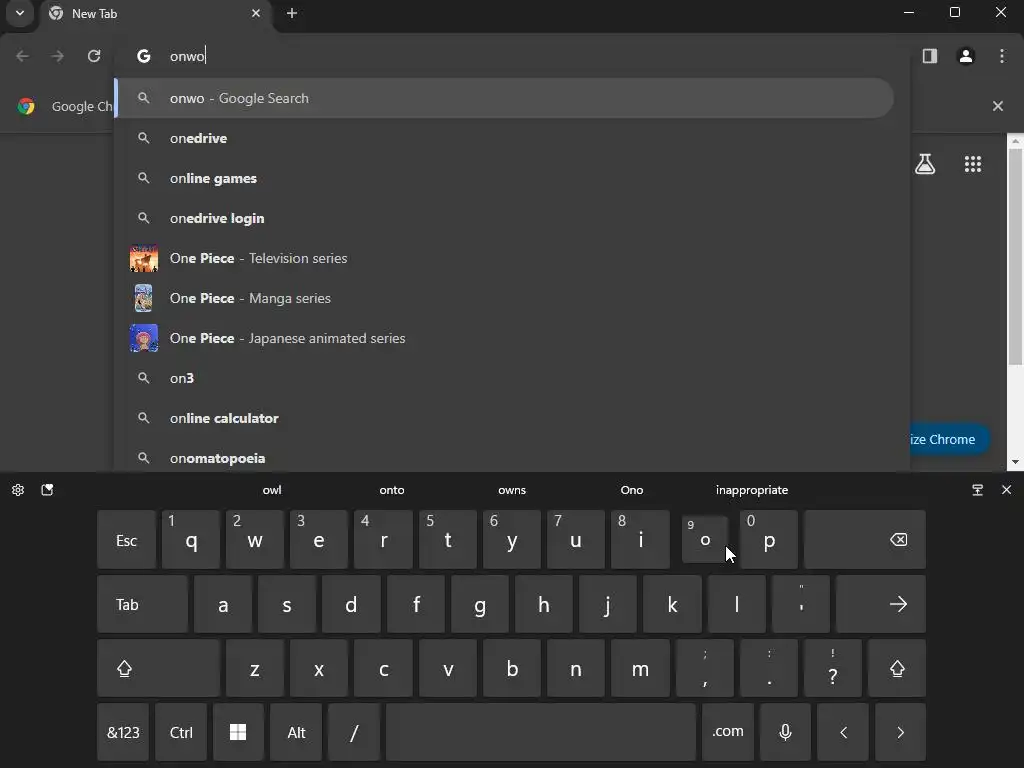Image resolution: width=1024 pixels, height=768 pixels.
Task: Tap the Tab key
Action: 142,604
